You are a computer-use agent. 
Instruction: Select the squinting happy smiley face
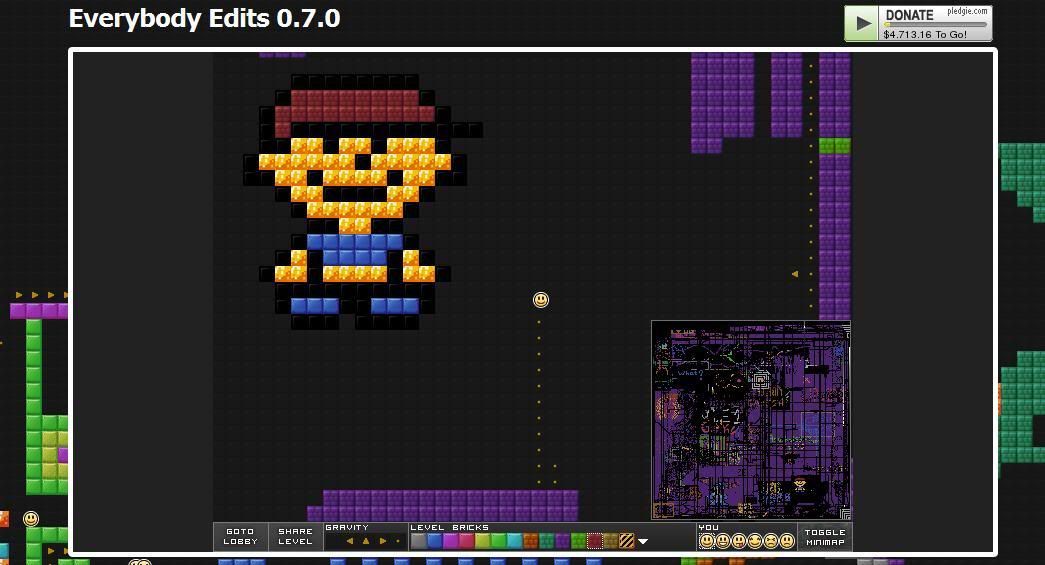[x=754, y=541]
